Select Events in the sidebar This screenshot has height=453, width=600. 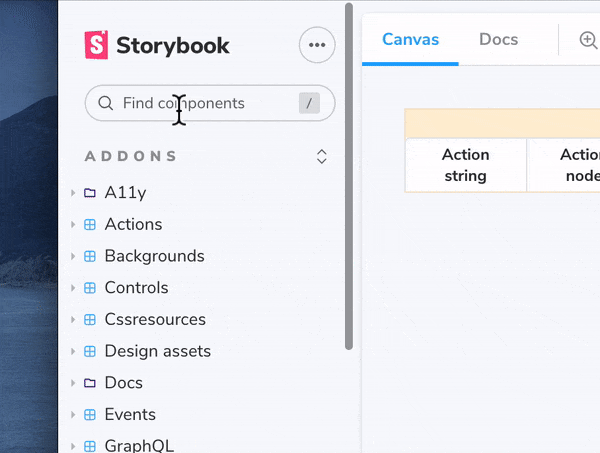click(130, 414)
